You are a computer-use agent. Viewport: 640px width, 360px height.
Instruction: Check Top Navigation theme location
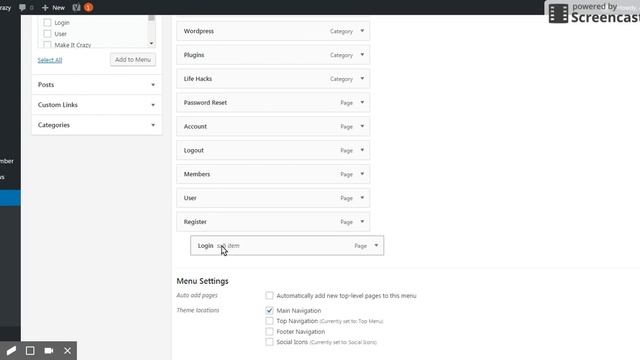point(269,321)
